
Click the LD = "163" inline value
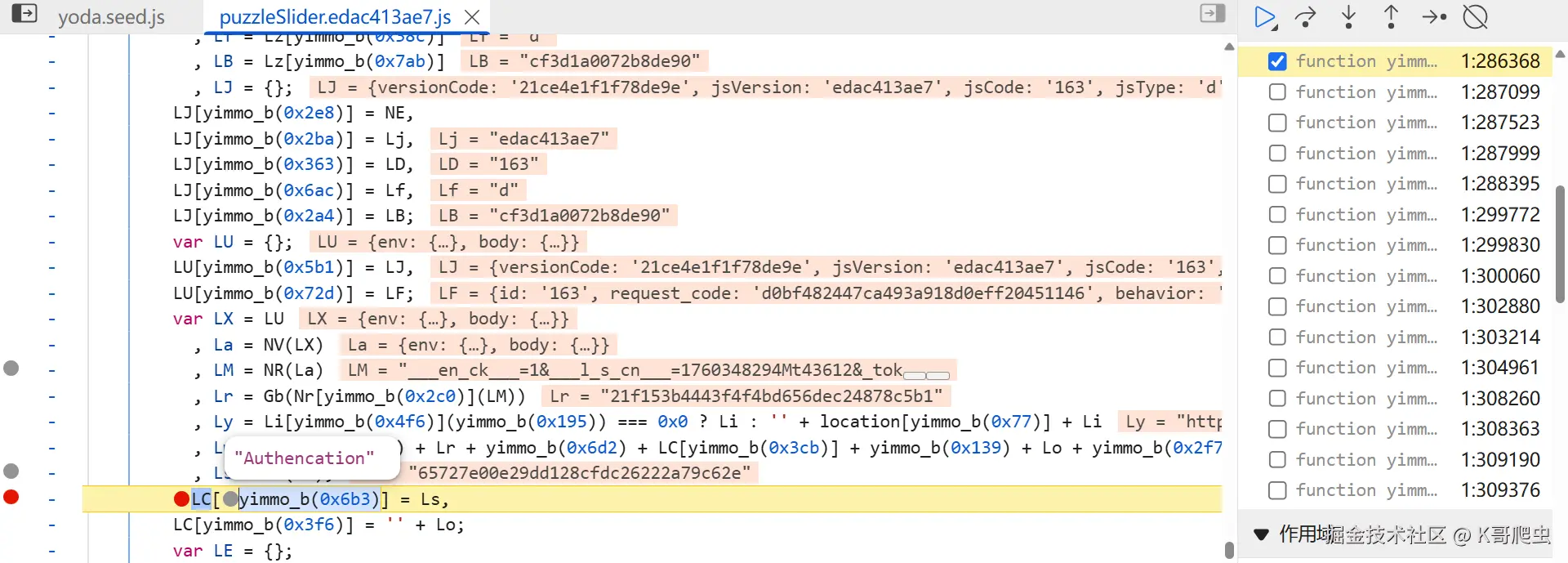pos(488,164)
